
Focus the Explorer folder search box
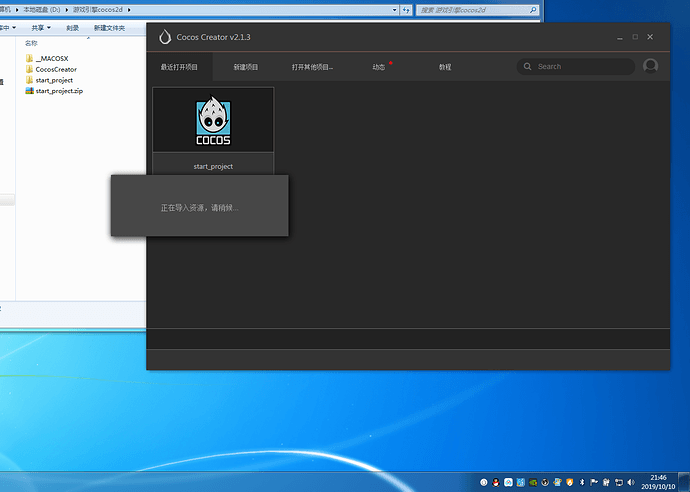pyautogui.click(x=477, y=10)
